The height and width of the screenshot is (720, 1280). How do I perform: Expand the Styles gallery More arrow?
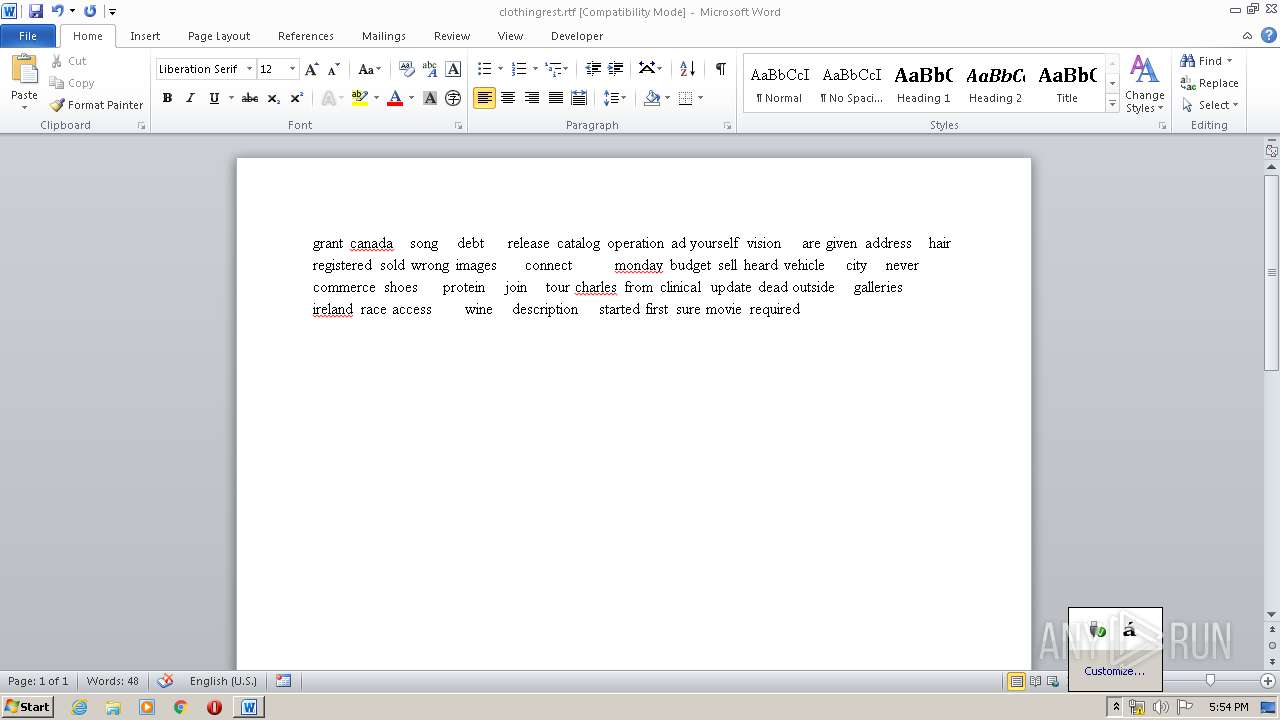1112,104
